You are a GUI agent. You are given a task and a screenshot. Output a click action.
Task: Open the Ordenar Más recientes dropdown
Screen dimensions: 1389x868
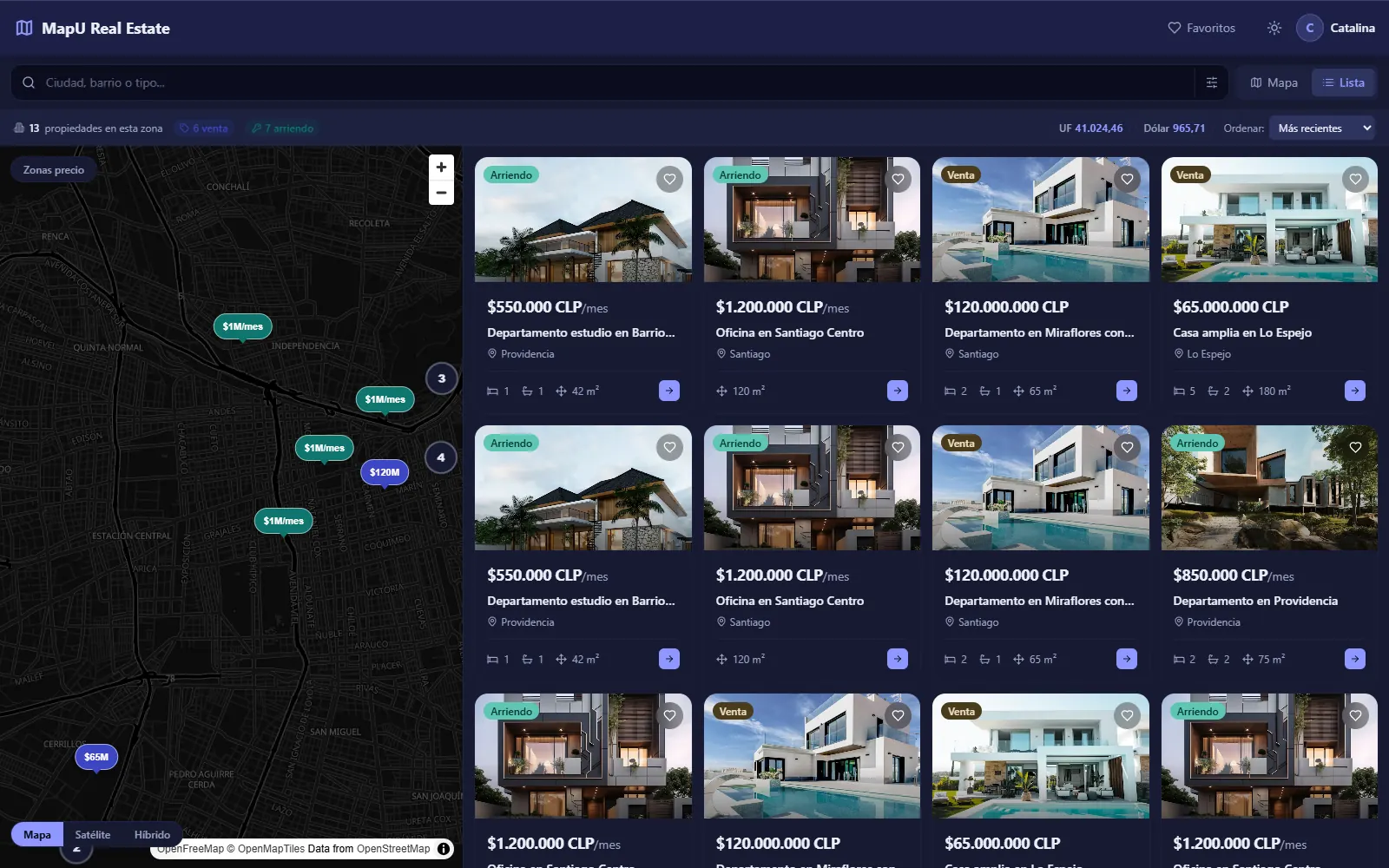[1322, 128]
